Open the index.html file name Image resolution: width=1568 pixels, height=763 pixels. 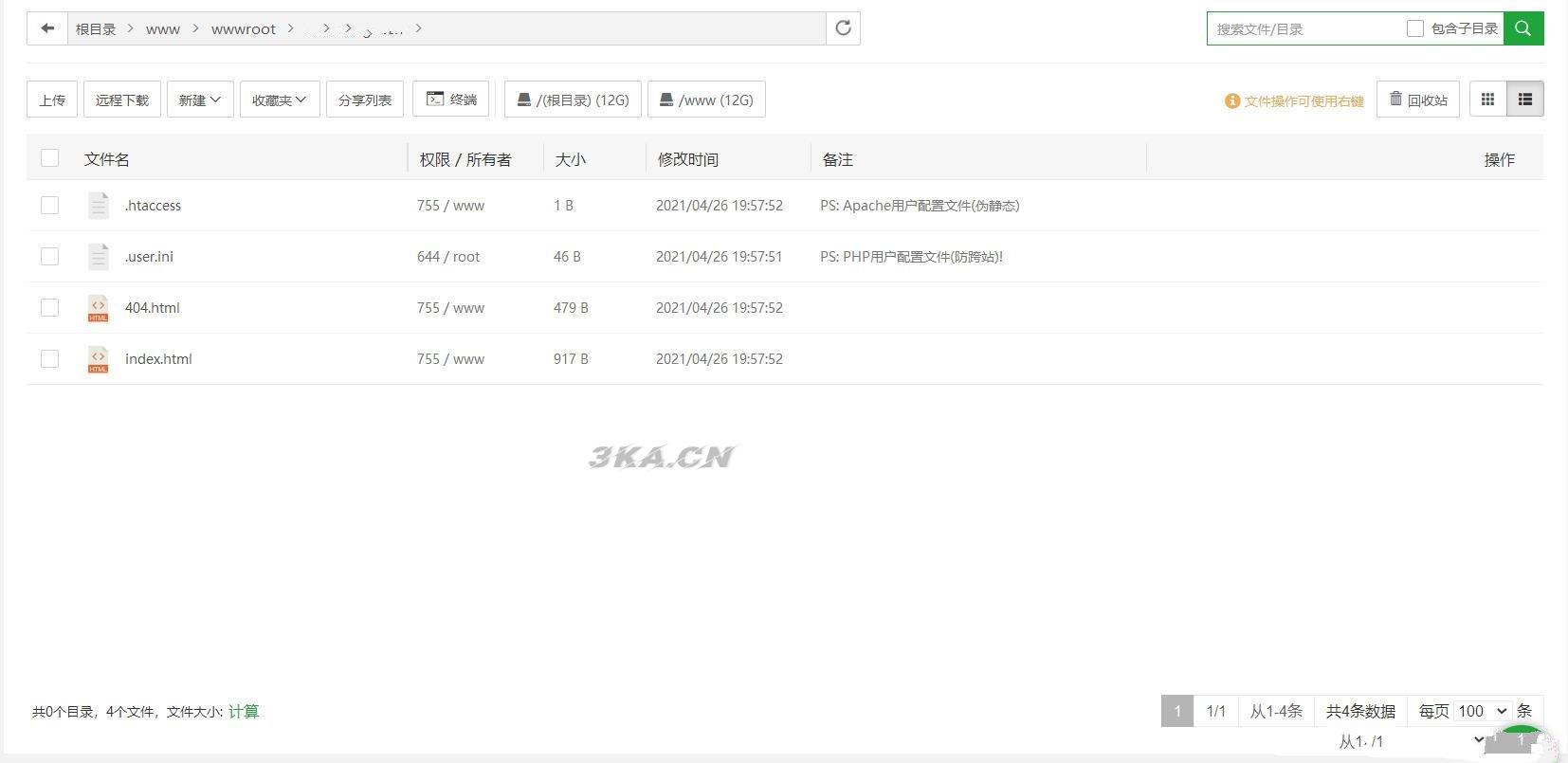click(158, 359)
